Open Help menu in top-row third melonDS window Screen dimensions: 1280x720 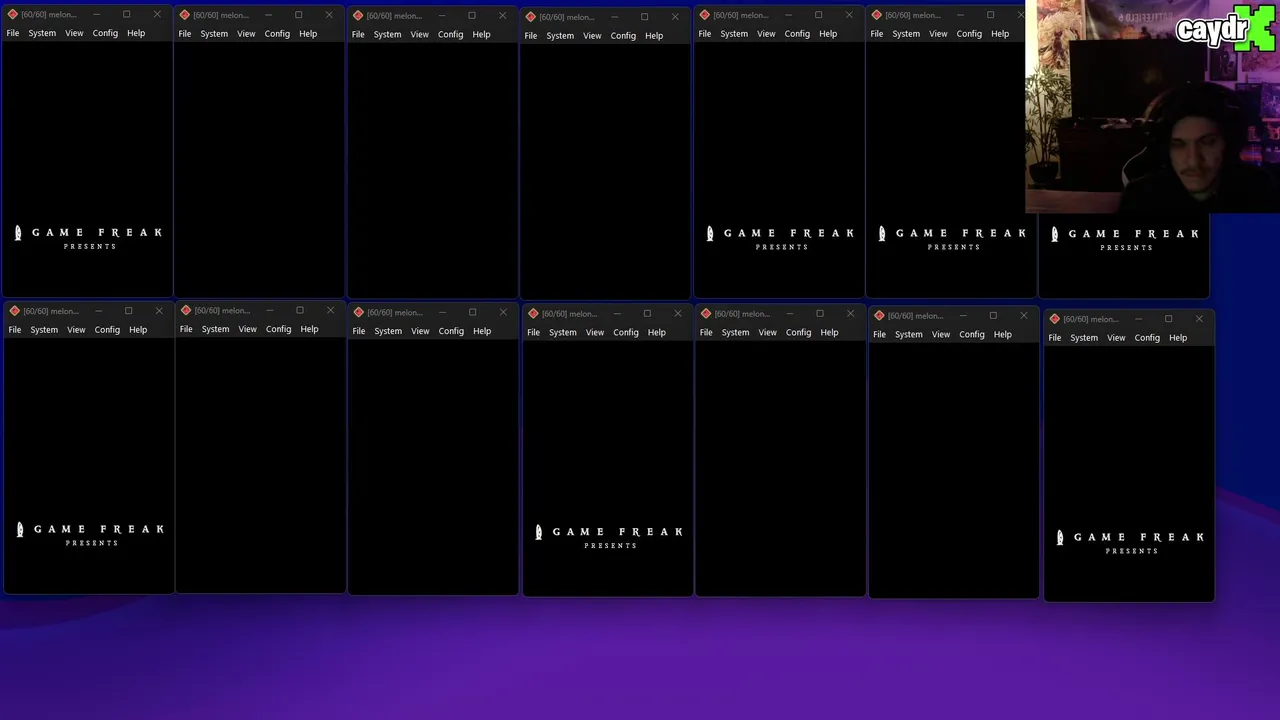[x=481, y=34]
